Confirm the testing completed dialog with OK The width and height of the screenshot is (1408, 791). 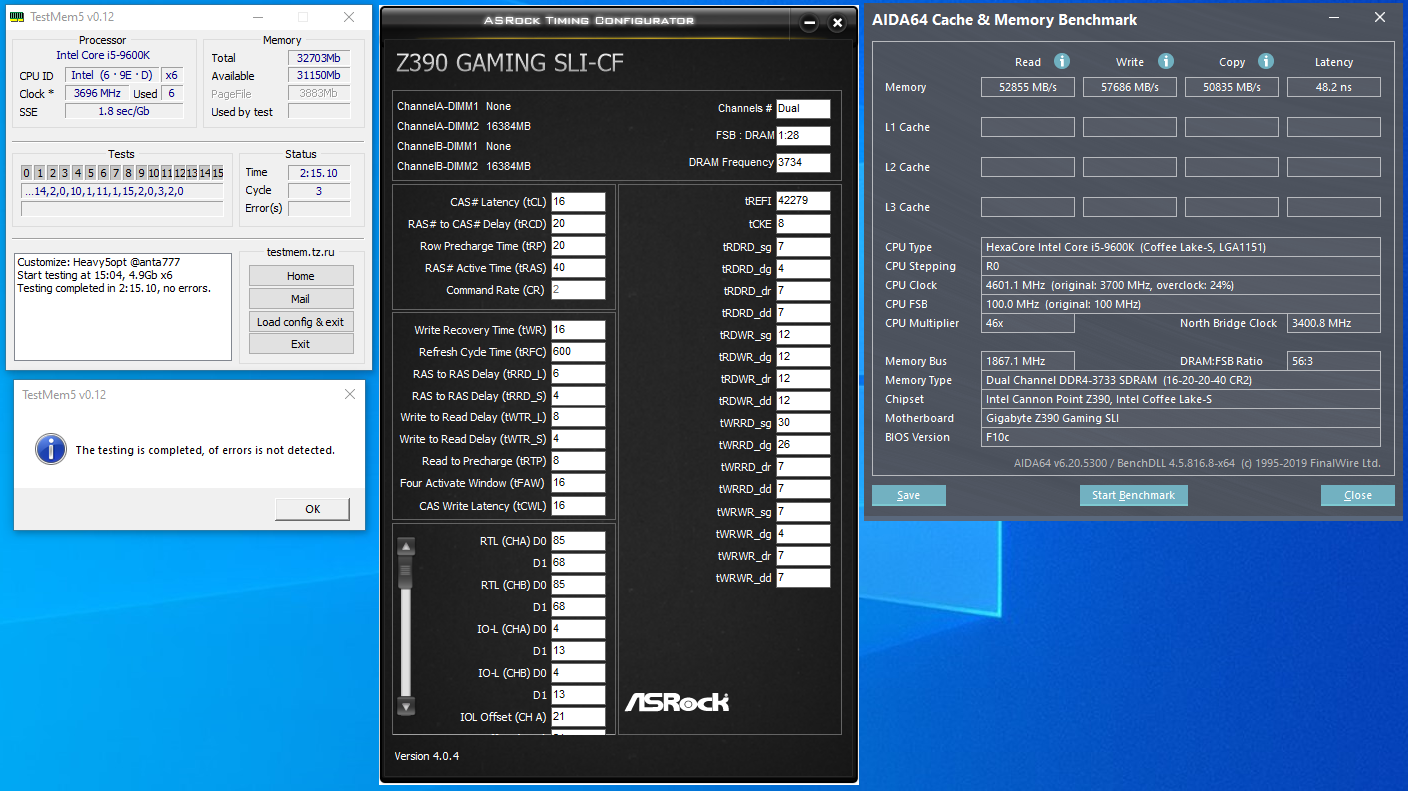point(313,509)
